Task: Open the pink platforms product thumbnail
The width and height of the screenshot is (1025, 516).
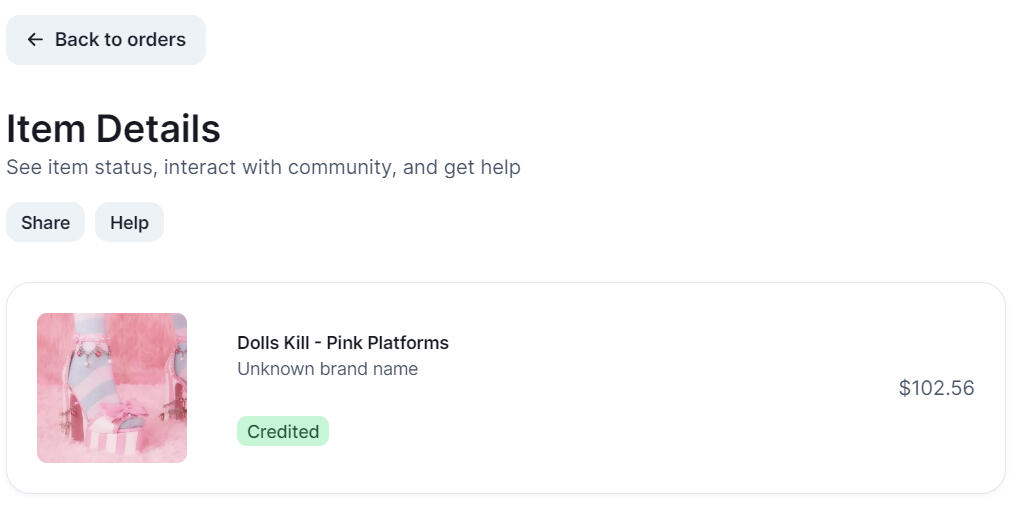Action: [x=112, y=388]
